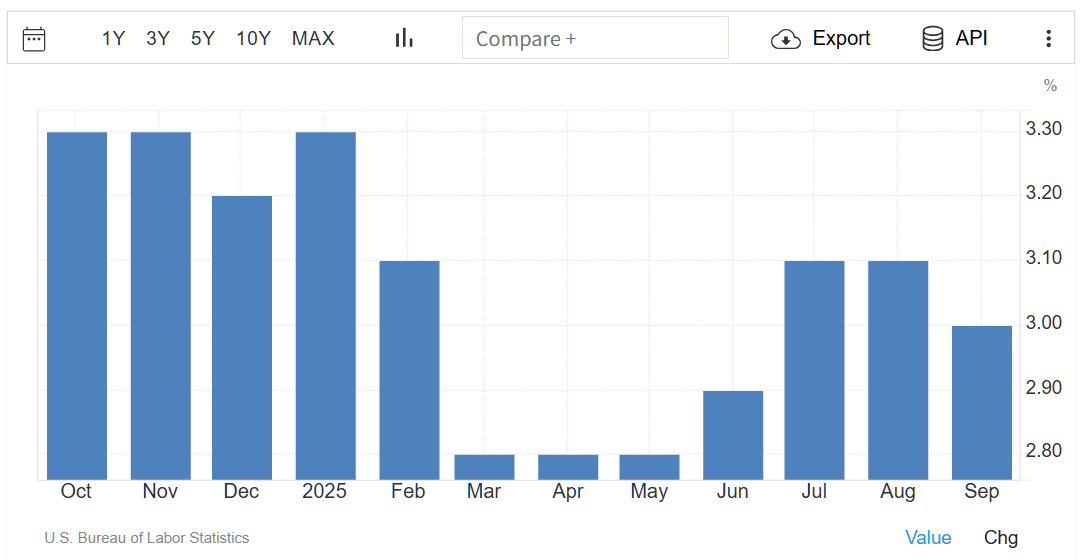Toggle the Chg display mode
Screen dimensions: 1092x560
[x=1001, y=537]
